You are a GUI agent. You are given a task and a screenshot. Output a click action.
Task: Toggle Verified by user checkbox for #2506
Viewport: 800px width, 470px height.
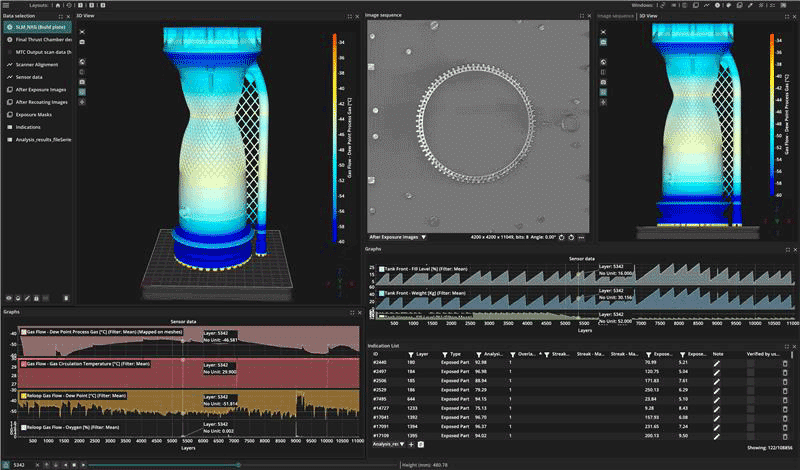(752, 381)
